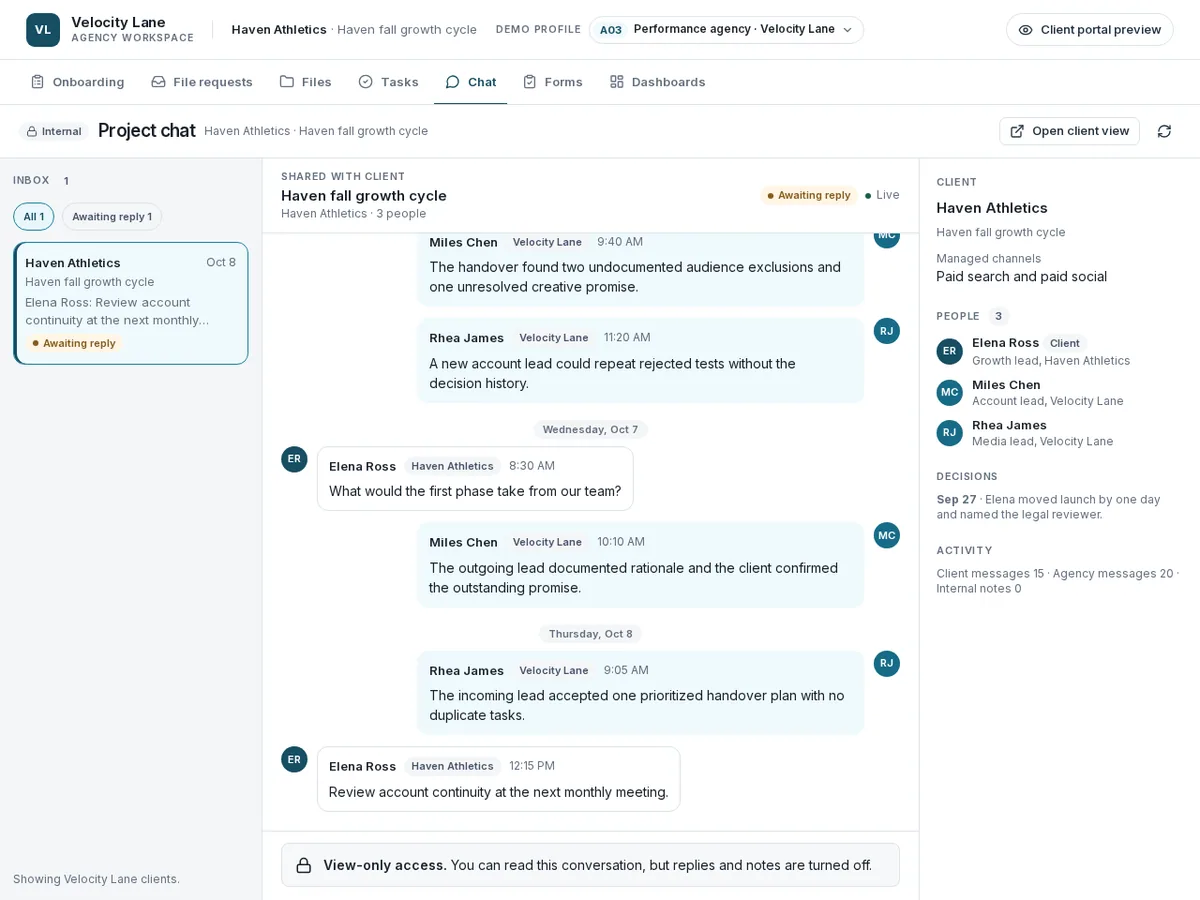Click the "Showing Velocity Lane clients." footer text
Viewport: 1200px width, 900px height.
(x=96, y=879)
